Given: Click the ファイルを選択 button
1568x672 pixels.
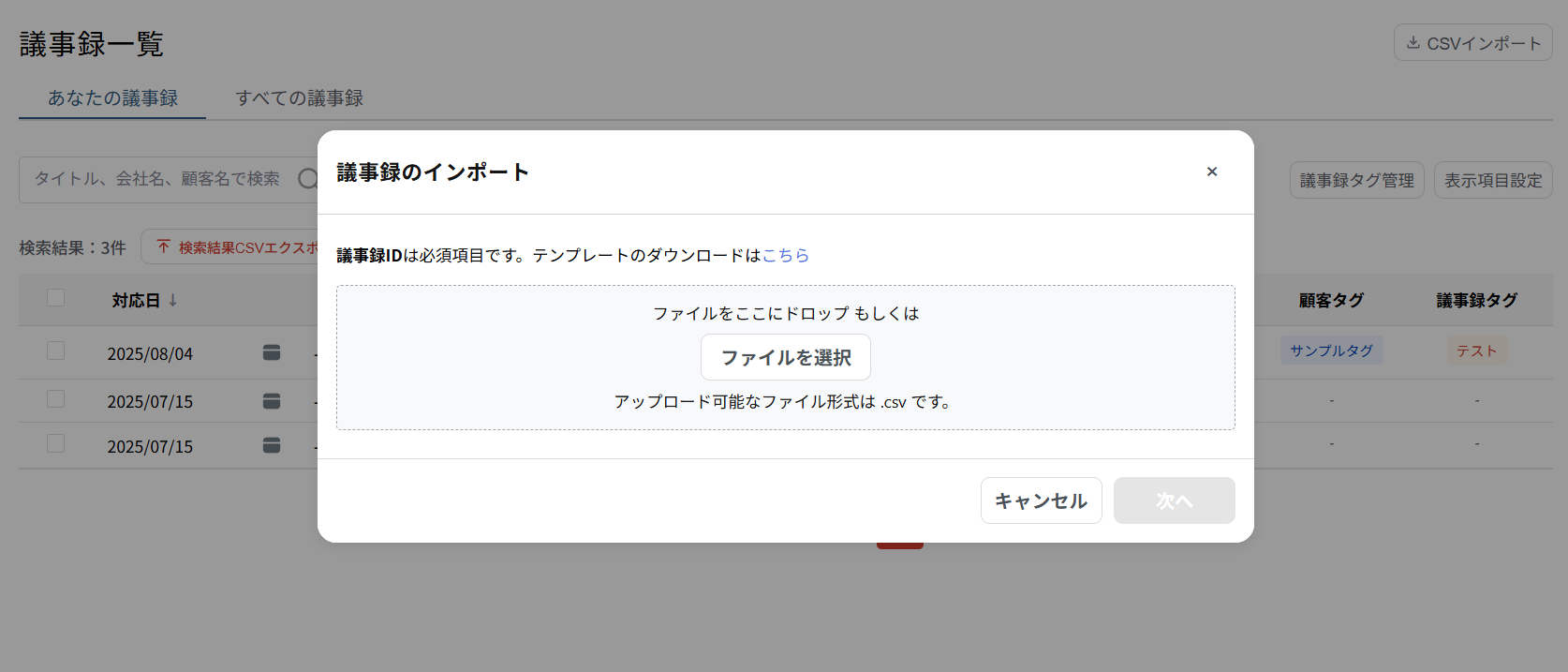Looking at the screenshot, I should (x=785, y=357).
